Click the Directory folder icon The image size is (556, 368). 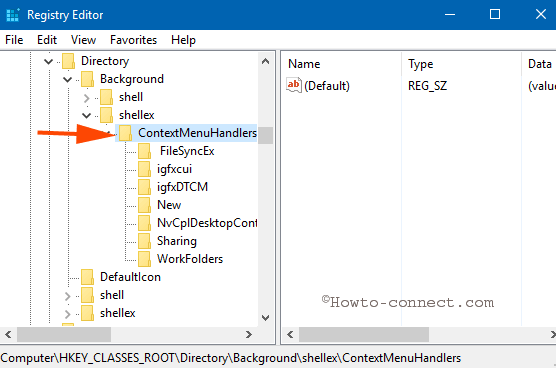(68, 61)
